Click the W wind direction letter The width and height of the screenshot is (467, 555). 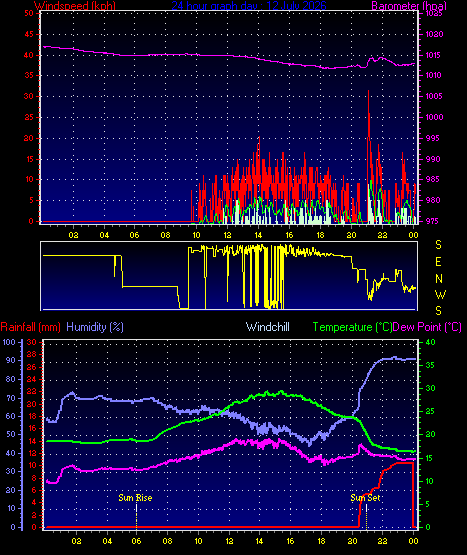point(440,294)
